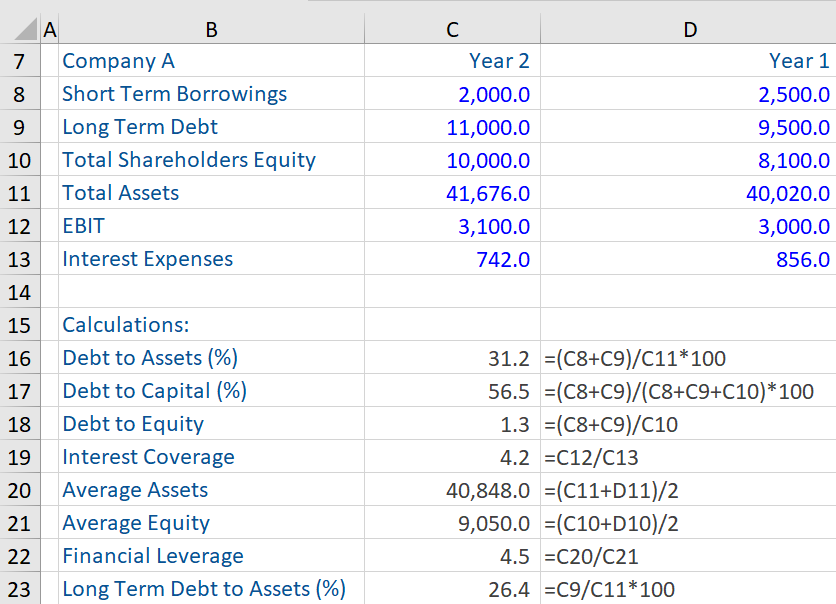
Task: Select column B header
Action: [x=210, y=29]
